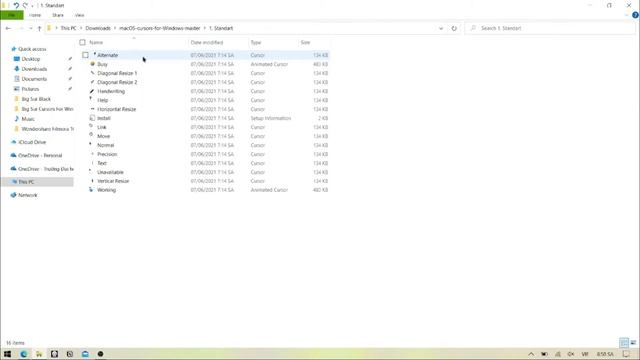Open the address bar history dropdown
Screen dimensions: 640x360
point(441,28)
